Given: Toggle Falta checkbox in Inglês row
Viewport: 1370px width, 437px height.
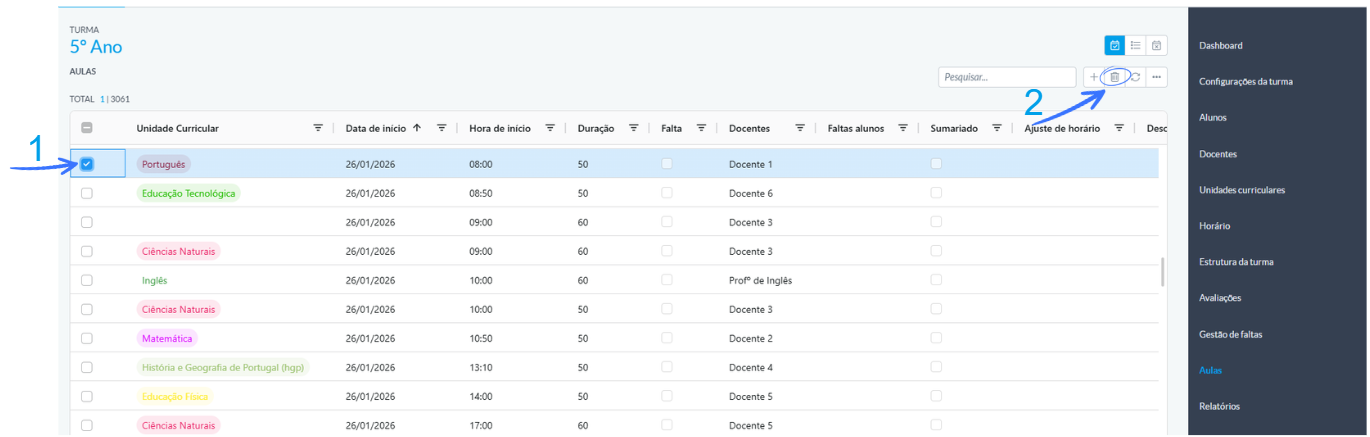Looking at the screenshot, I should [667, 279].
